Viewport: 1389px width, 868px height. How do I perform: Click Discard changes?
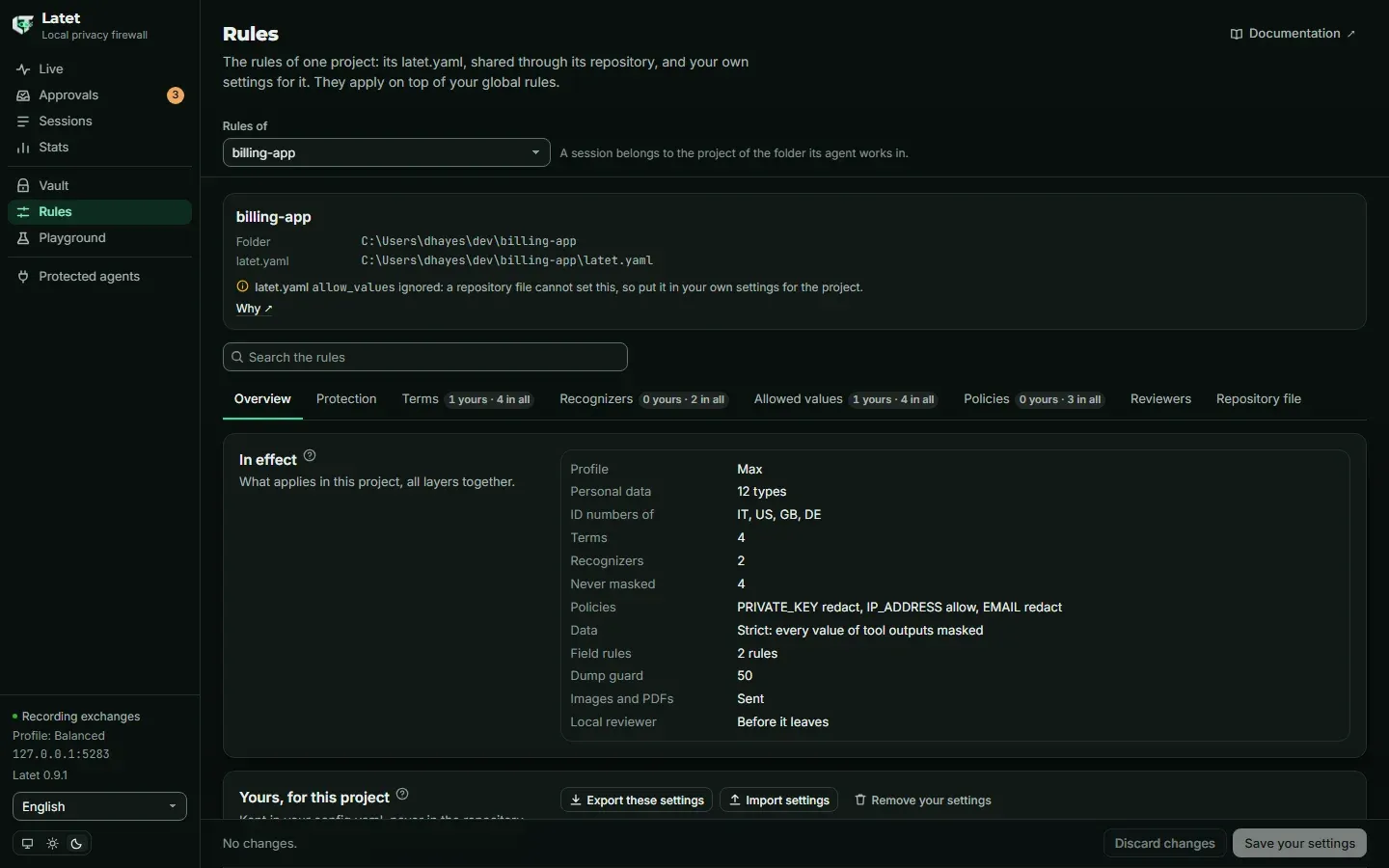[x=1164, y=844]
